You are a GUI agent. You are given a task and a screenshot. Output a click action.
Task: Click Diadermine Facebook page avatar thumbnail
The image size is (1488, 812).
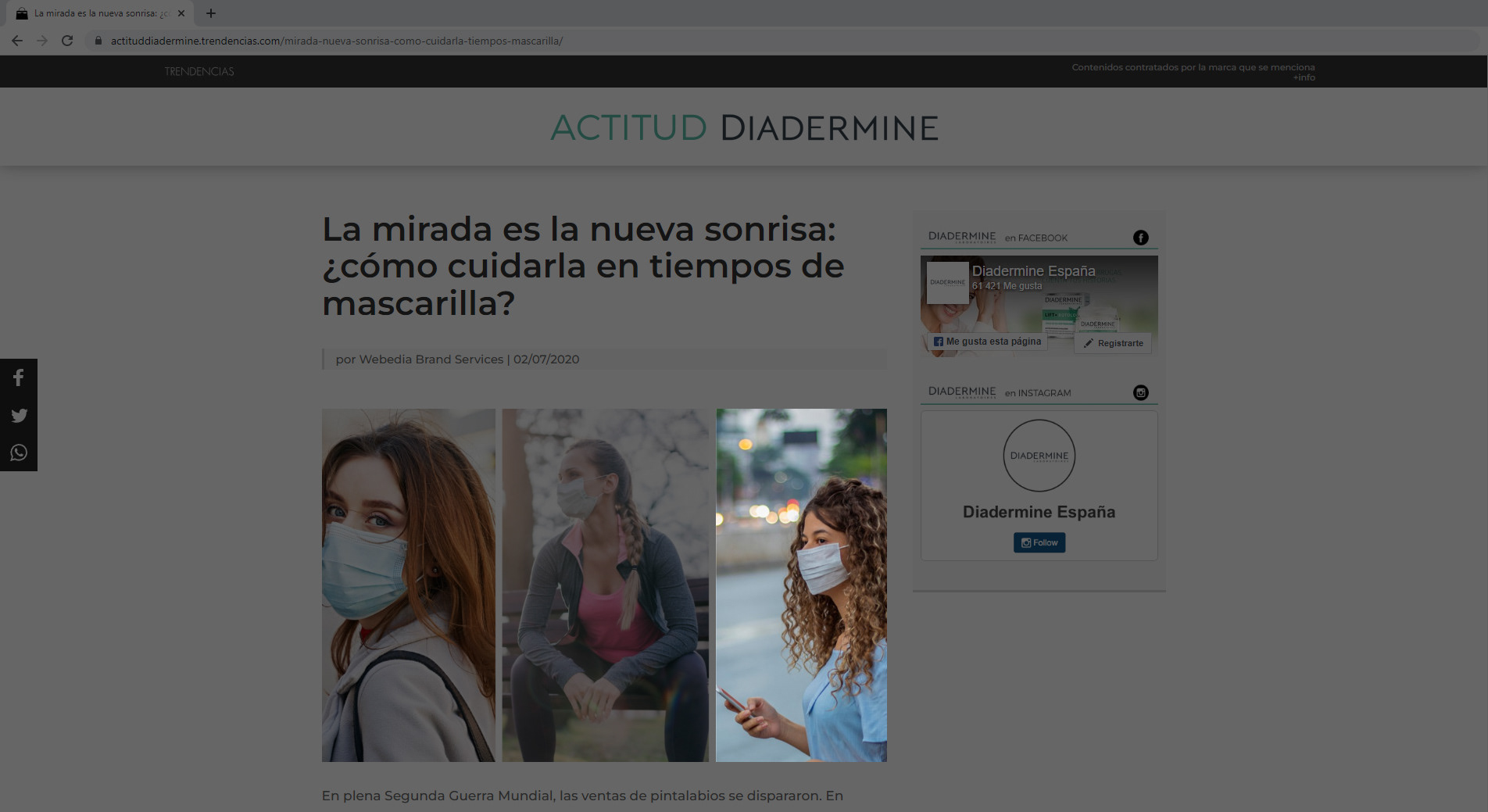tap(948, 282)
